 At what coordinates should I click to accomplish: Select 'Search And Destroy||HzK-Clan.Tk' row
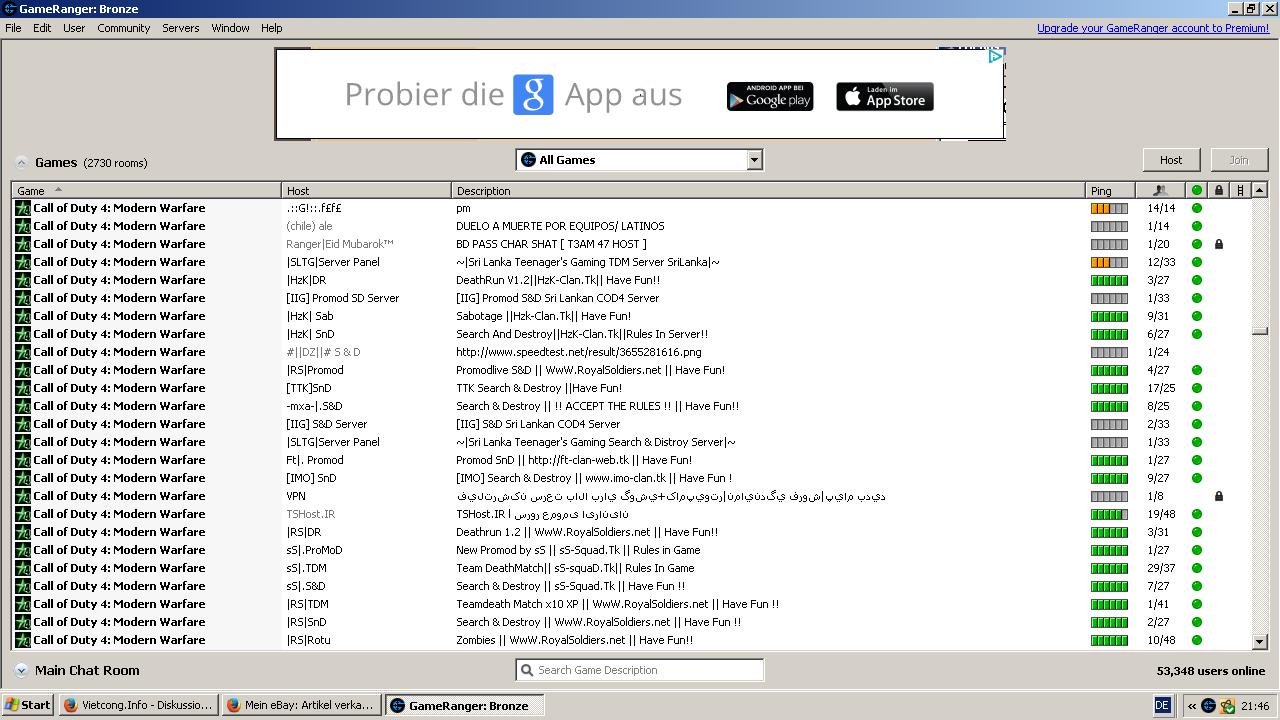631,334
